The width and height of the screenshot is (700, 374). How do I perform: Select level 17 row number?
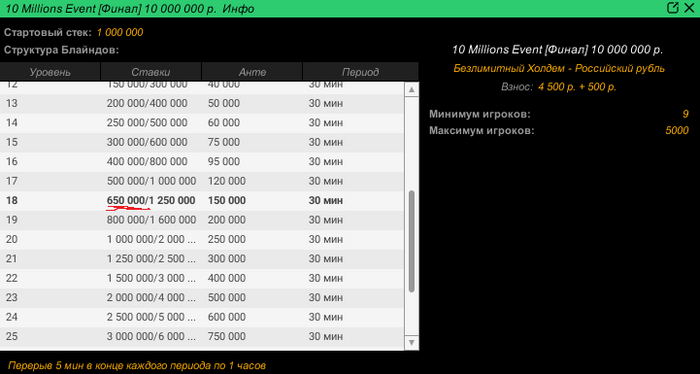12,181
